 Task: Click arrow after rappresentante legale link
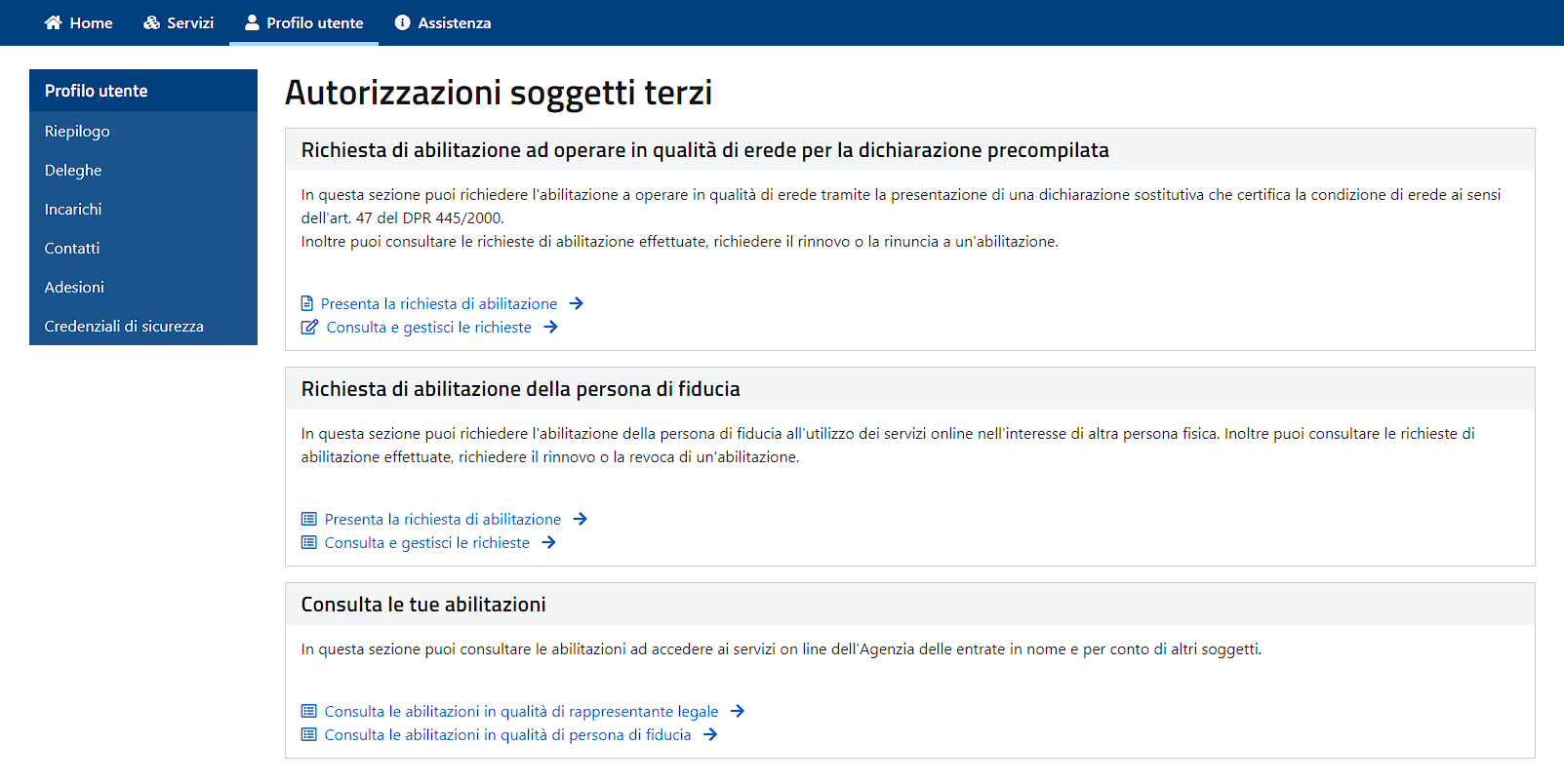pyautogui.click(x=738, y=711)
